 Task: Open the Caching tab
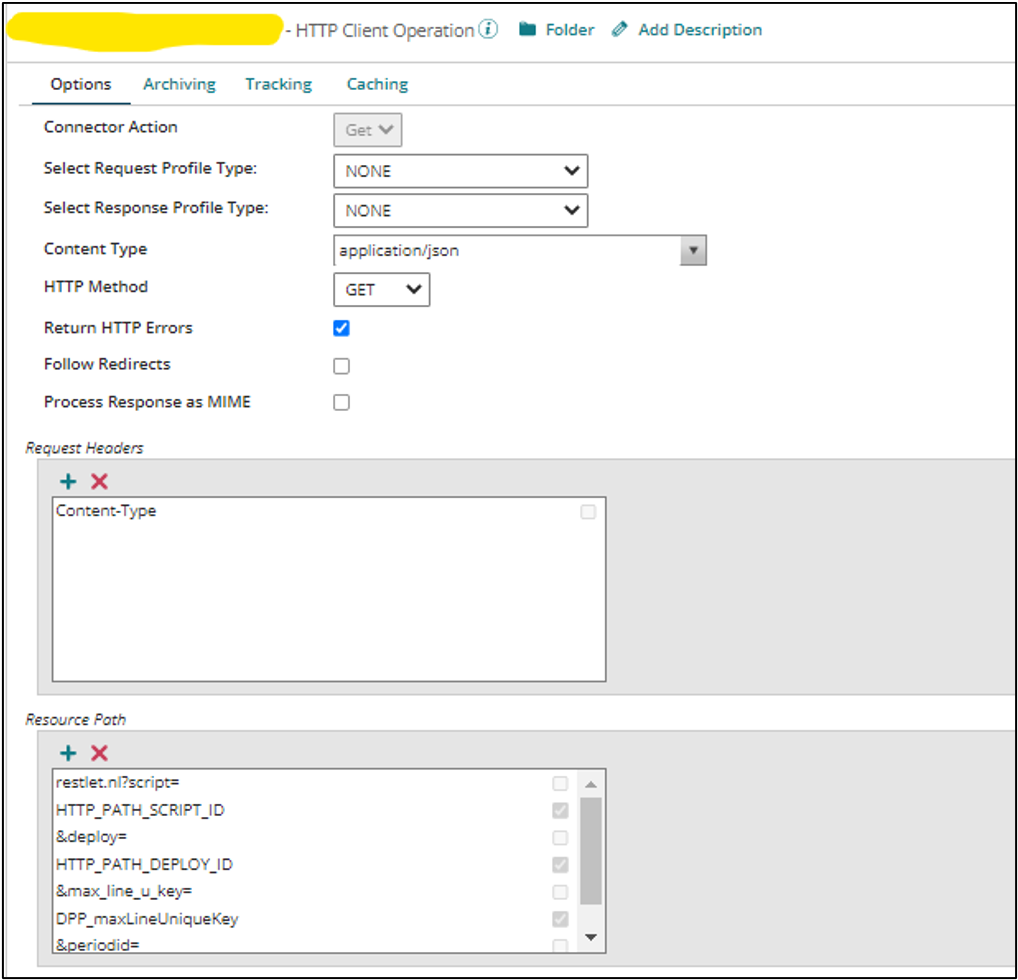377,85
